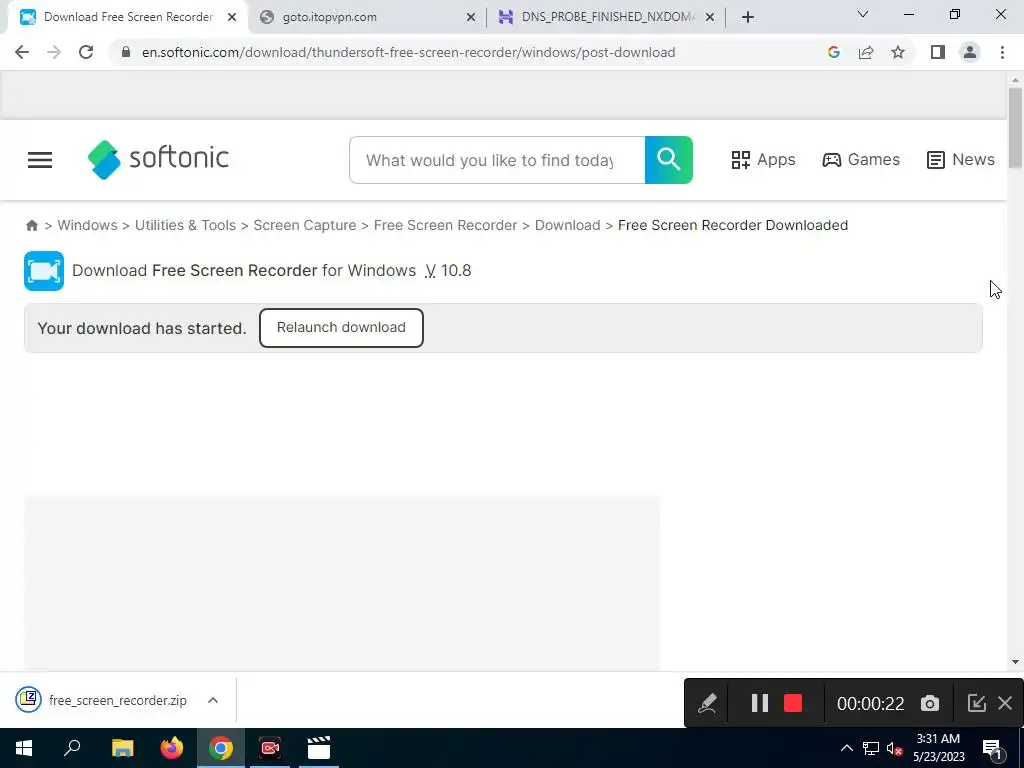Open the Games section
Screen dimensions: 1024x768
[861, 160]
